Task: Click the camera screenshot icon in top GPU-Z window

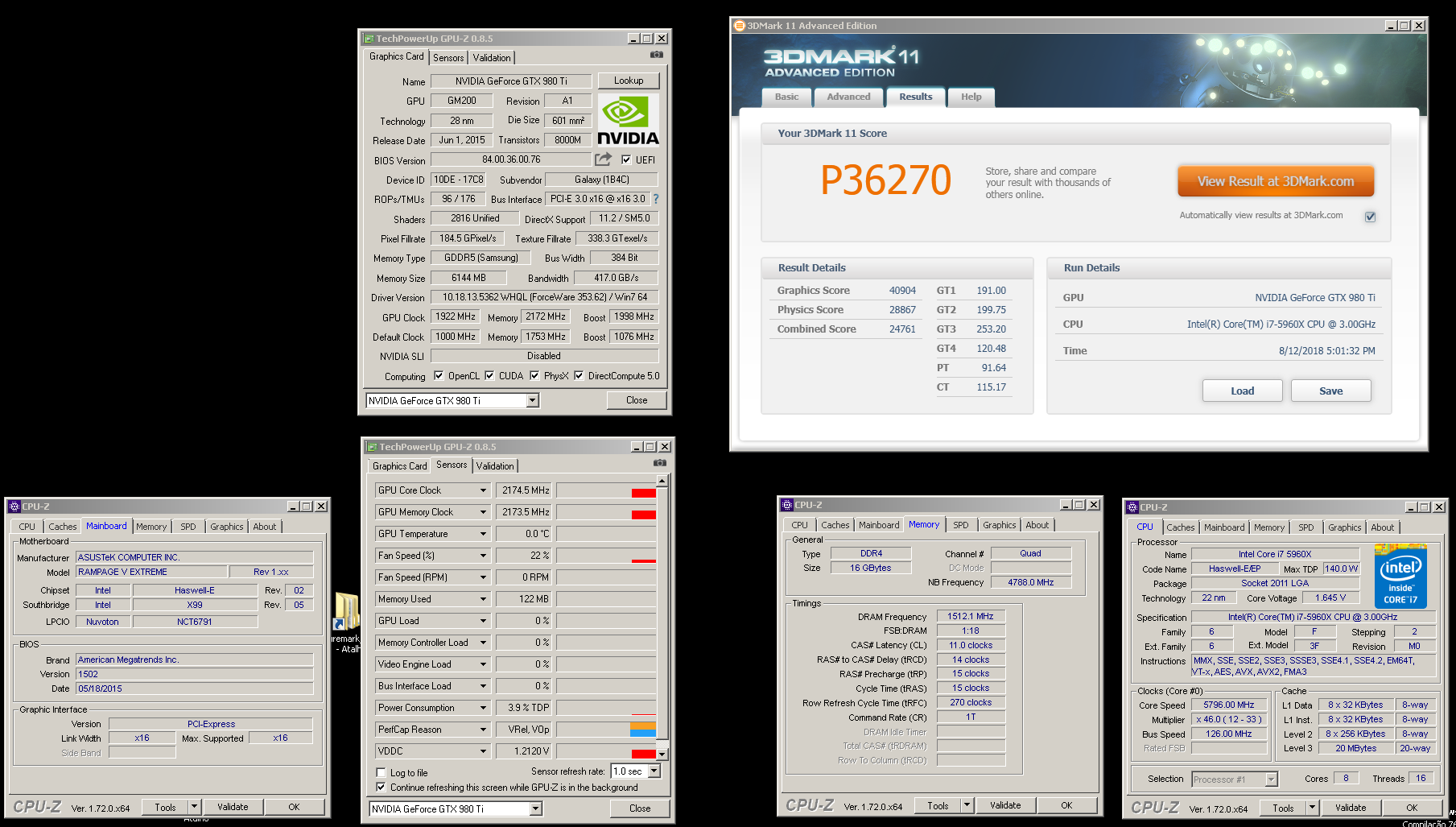Action: tap(657, 55)
